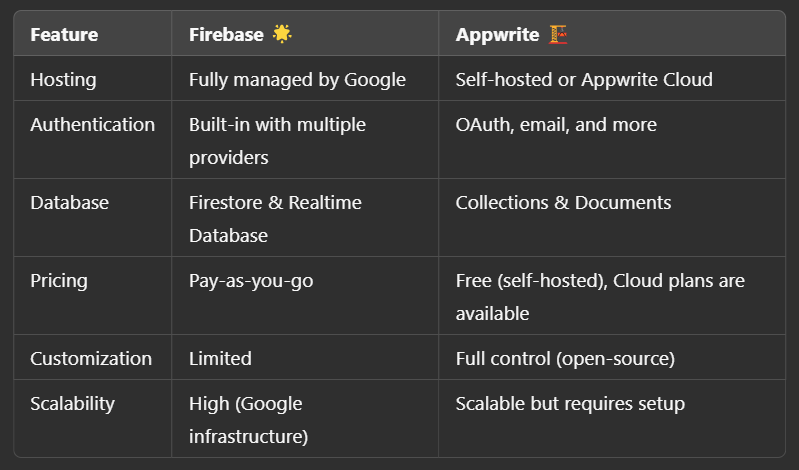This screenshot has width=799, height=470.
Task: Select the 'Pay-as-you-go' pricing cell
Action: point(251,281)
